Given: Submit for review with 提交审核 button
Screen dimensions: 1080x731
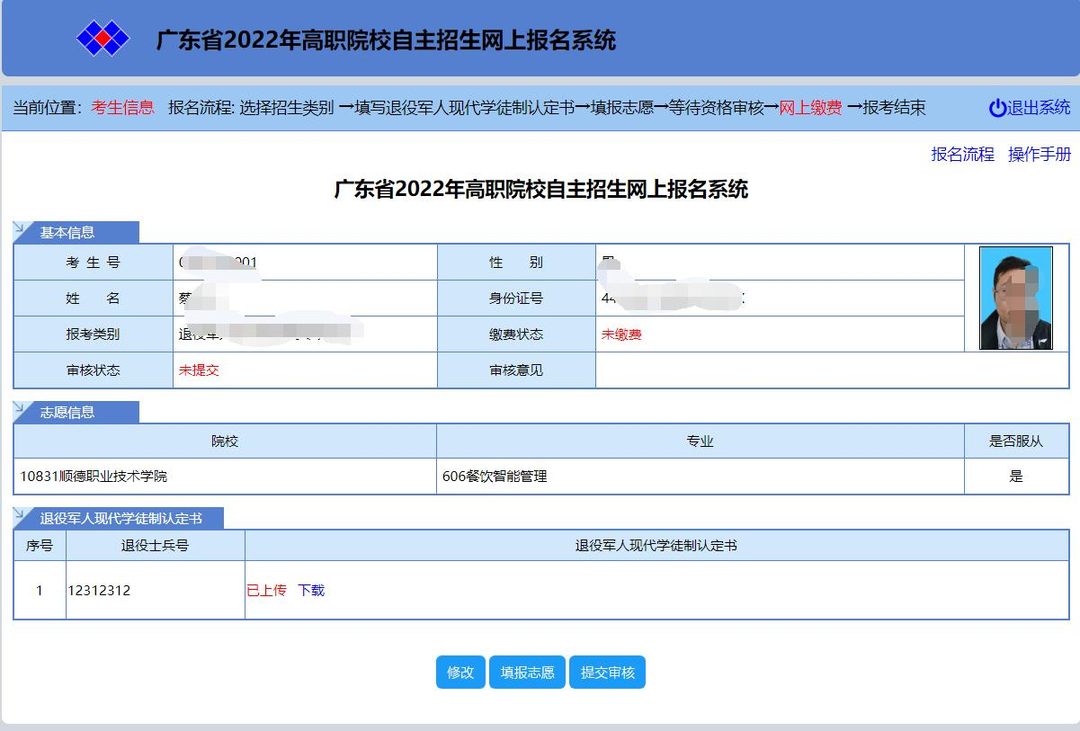Looking at the screenshot, I should (607, 672).
